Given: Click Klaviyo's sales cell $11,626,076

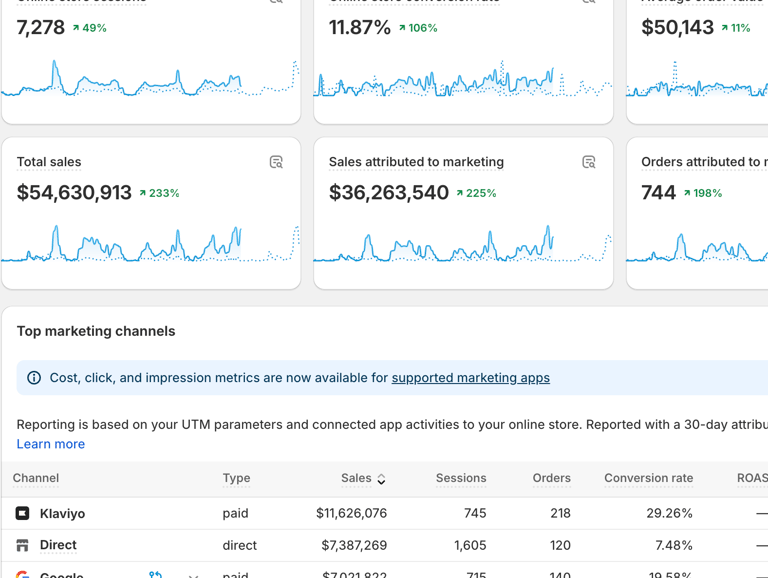Looking at the screenshot, I should pyautogui.click(x=351, y=513).
